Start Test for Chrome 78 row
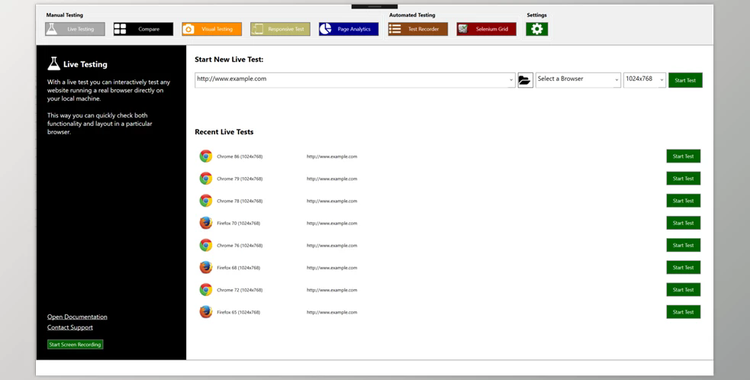The height and width of the screenshot is (380, 750). (684, 201)
